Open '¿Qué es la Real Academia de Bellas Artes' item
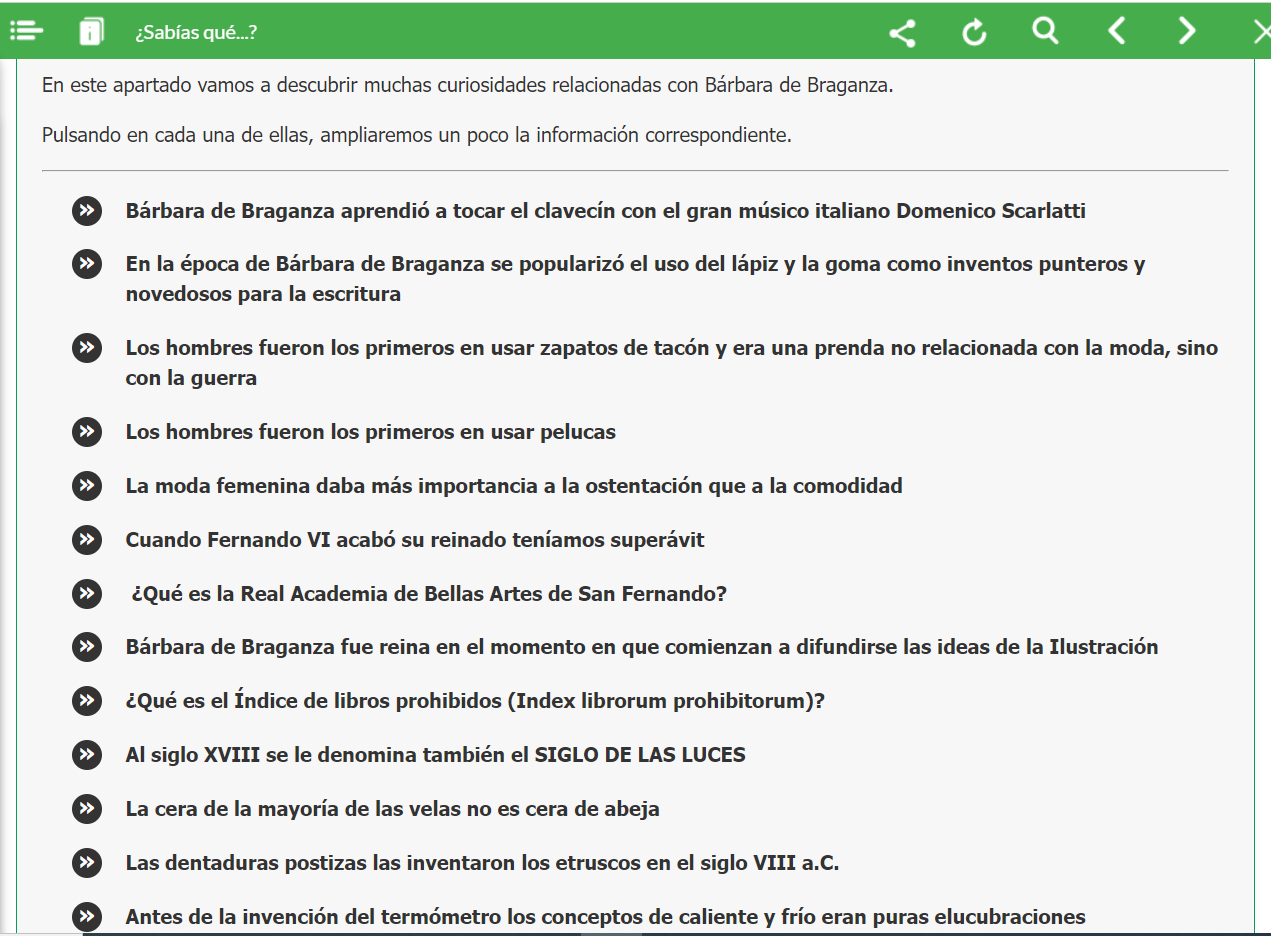This screenshot has height=936, width=1271. coord(429,594)
